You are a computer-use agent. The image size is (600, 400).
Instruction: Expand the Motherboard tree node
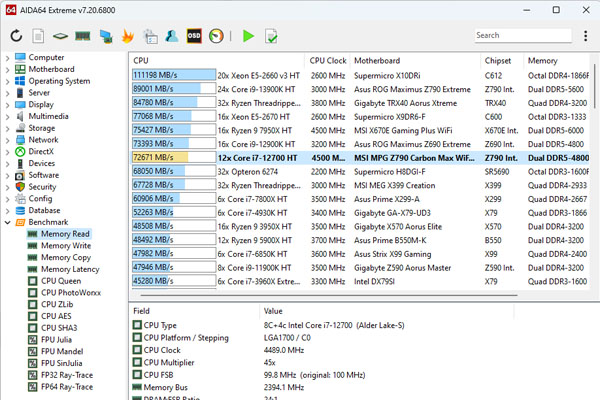click(x=8, y=70)
